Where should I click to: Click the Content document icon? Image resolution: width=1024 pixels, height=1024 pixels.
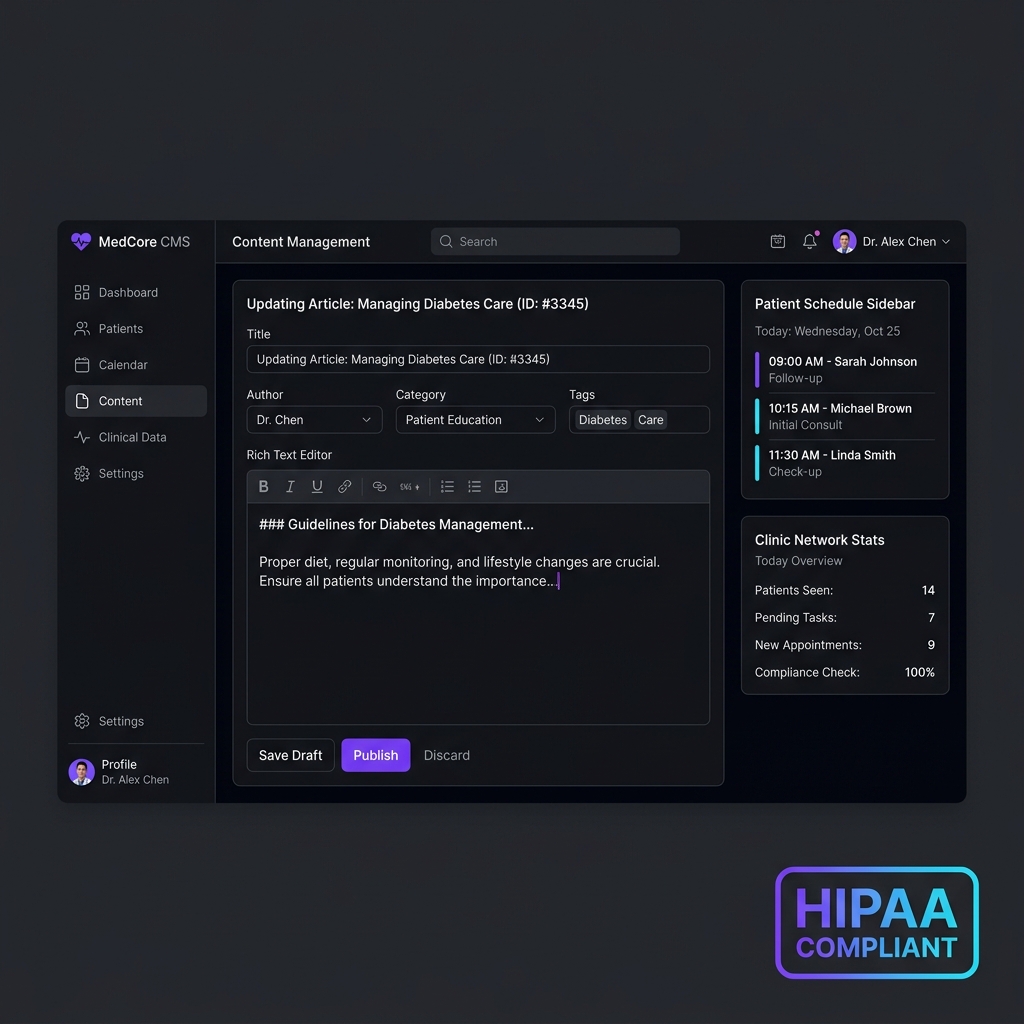[x=82, y=401]
